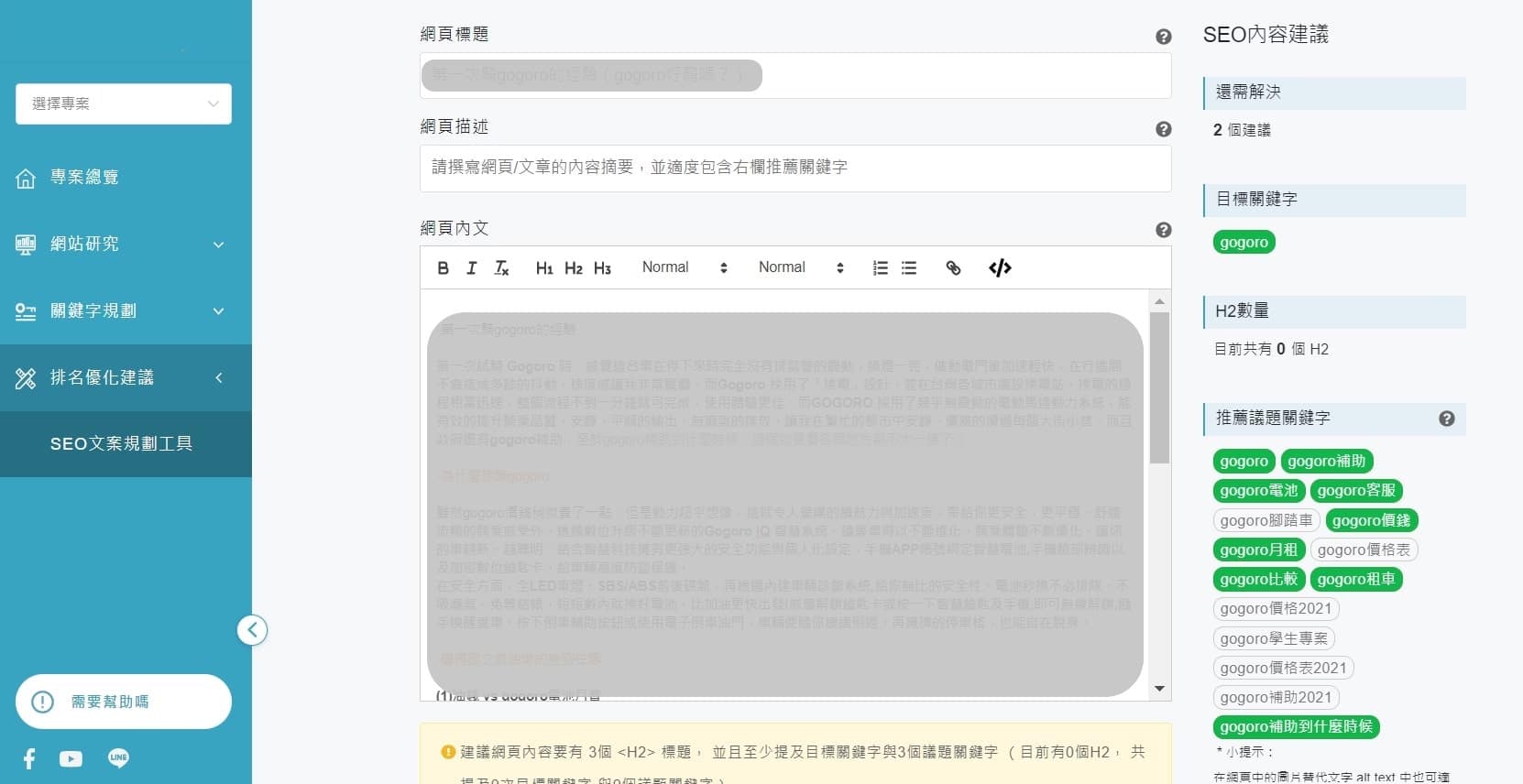Toggle the gogoro腳踏車 keyword tag
The image size is (1523, 784).
[1266, 521]
